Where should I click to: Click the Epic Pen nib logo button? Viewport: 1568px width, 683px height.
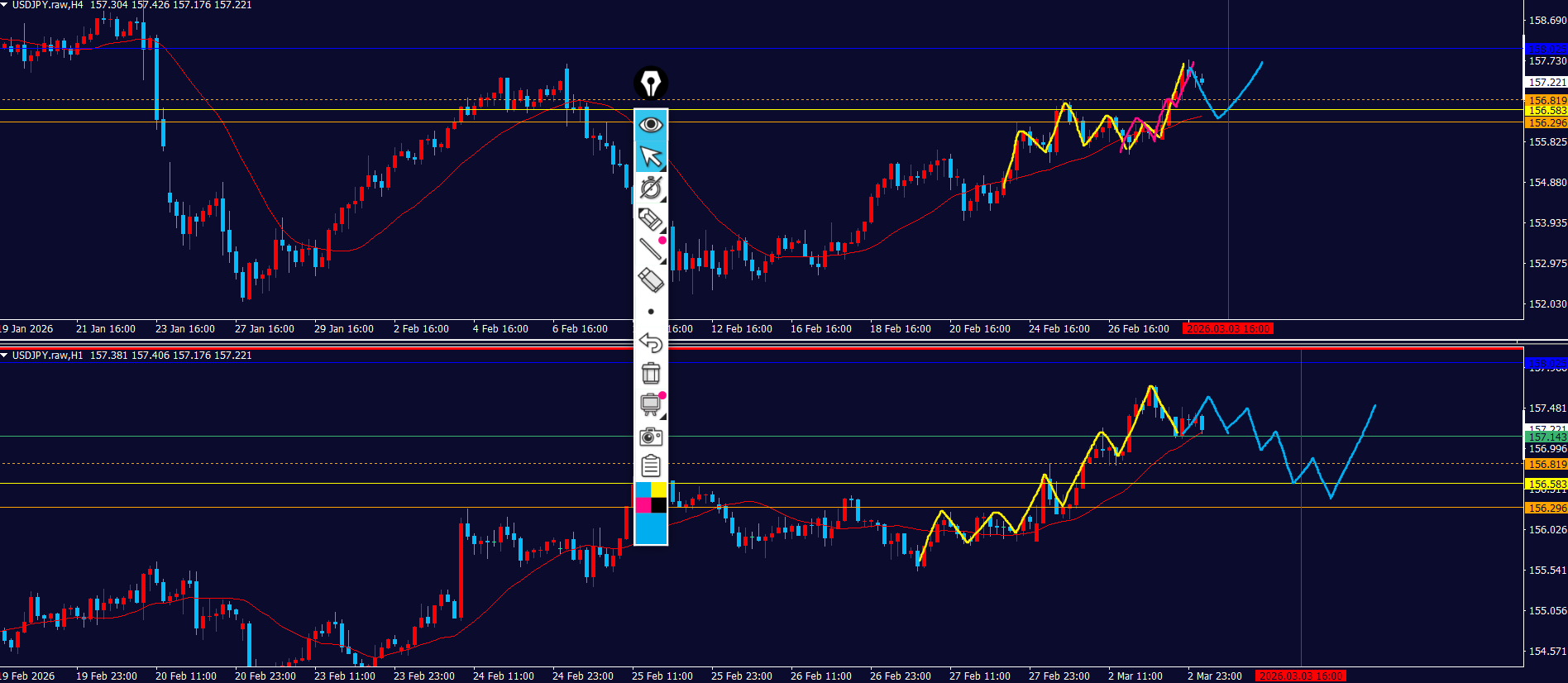(651, 84)
